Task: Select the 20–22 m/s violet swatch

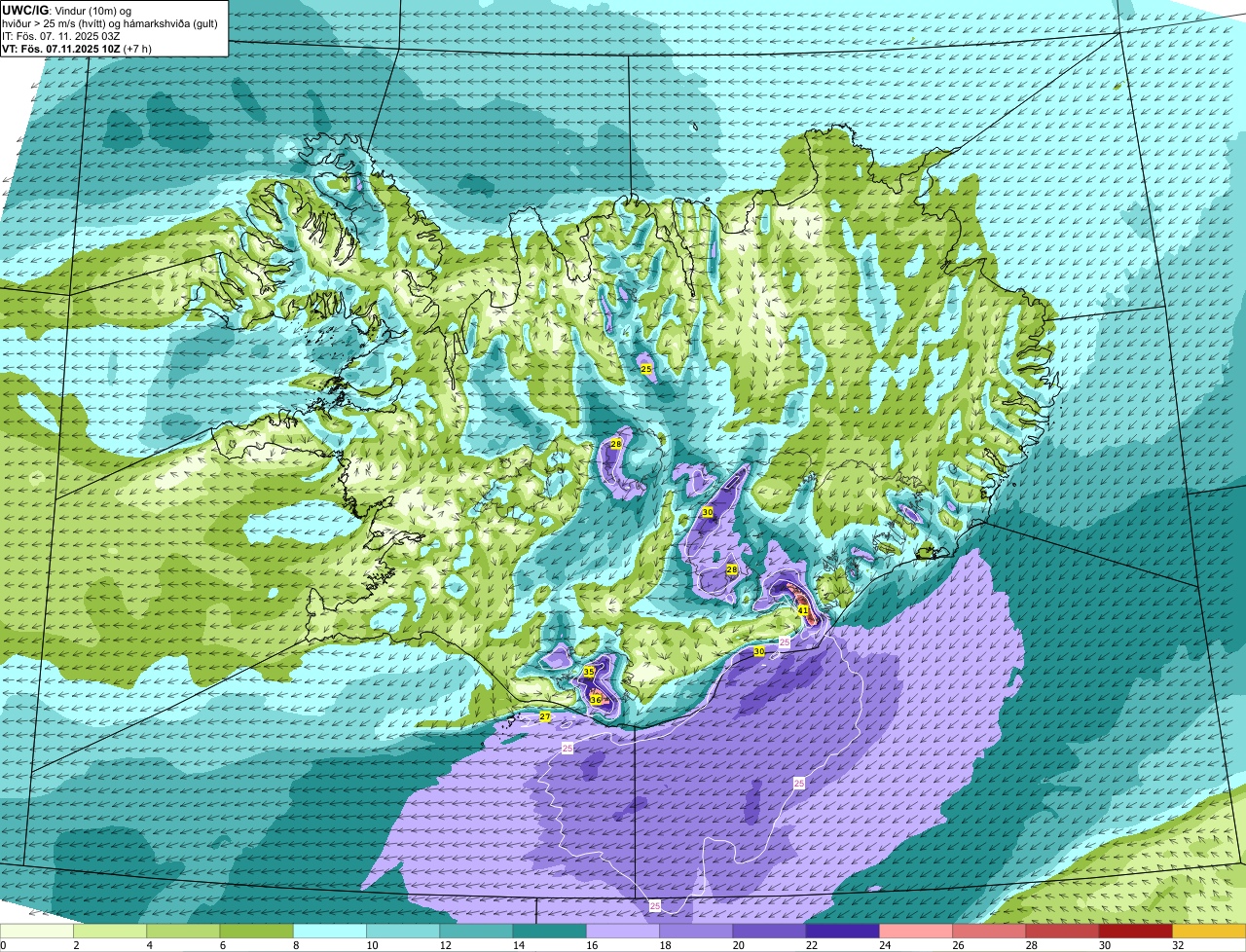Action: [x=770, y=932]
